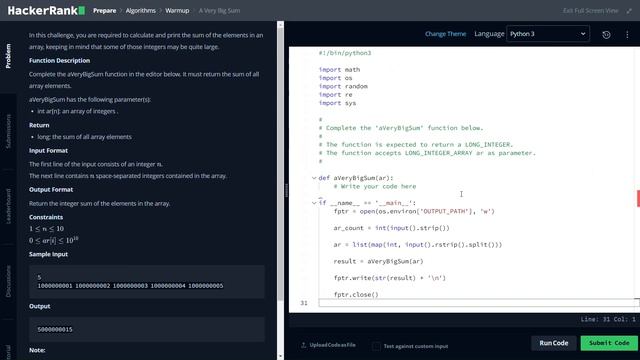Click the 'import re' line

(335, 95)
